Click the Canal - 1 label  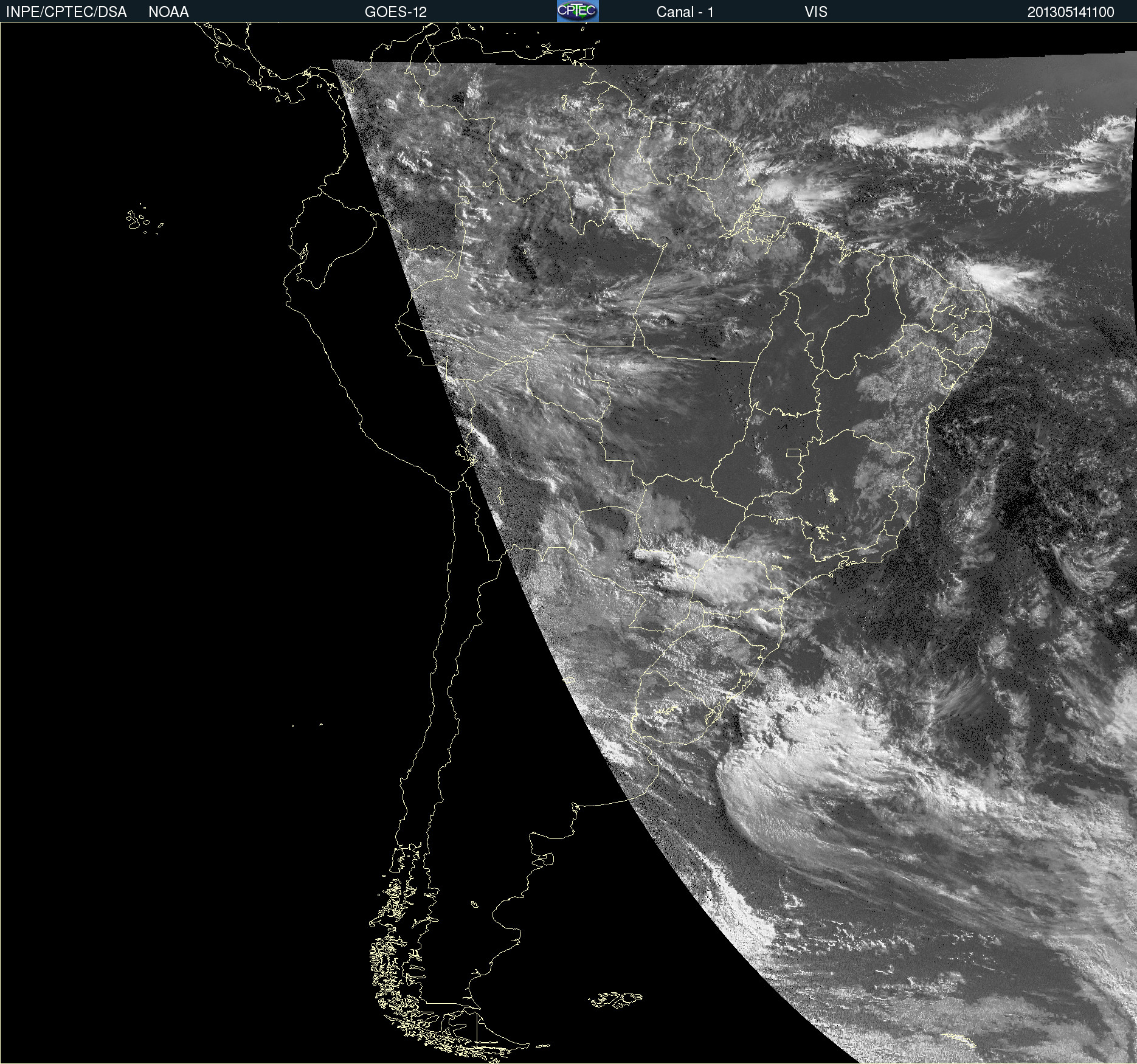pyautogui.click(x=685, y=12)
